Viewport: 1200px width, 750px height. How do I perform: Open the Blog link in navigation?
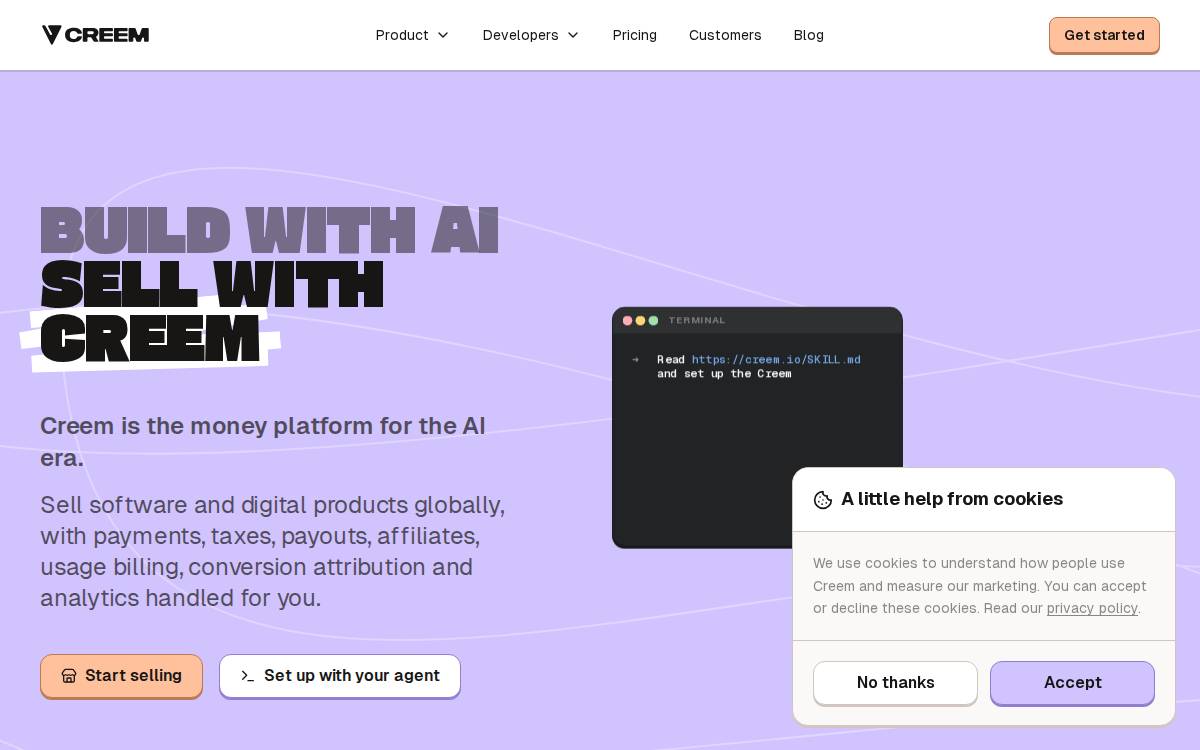point(809,35)
